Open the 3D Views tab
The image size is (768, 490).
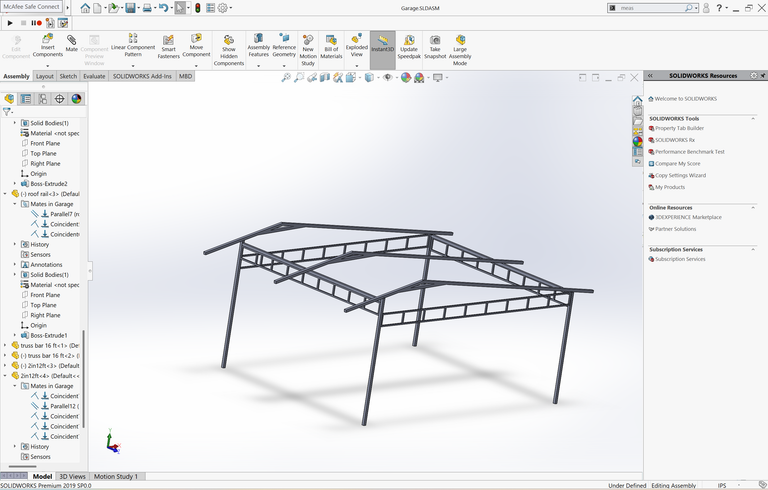(x=72, y=476)
